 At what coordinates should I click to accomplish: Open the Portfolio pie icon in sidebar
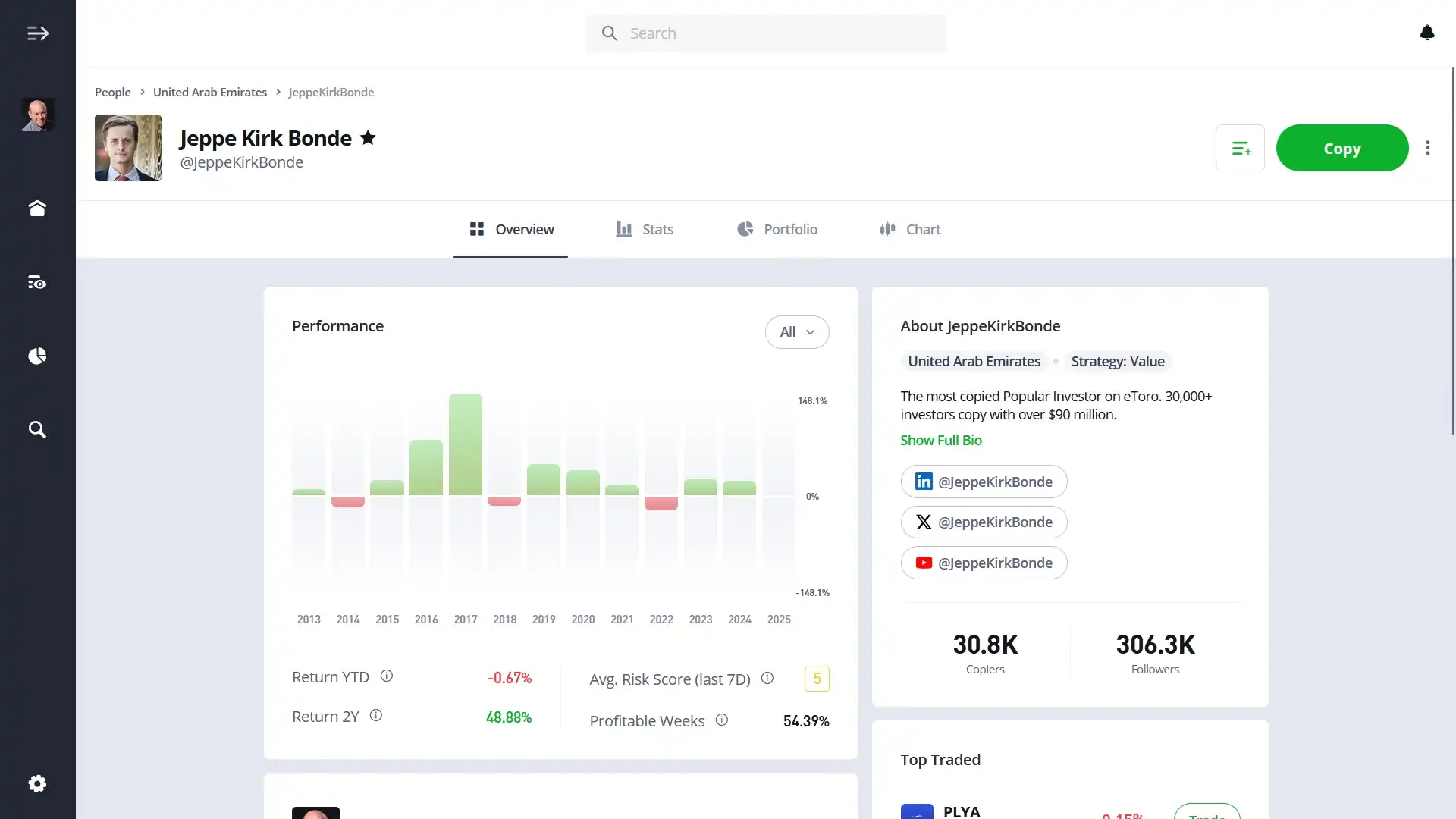37,356
